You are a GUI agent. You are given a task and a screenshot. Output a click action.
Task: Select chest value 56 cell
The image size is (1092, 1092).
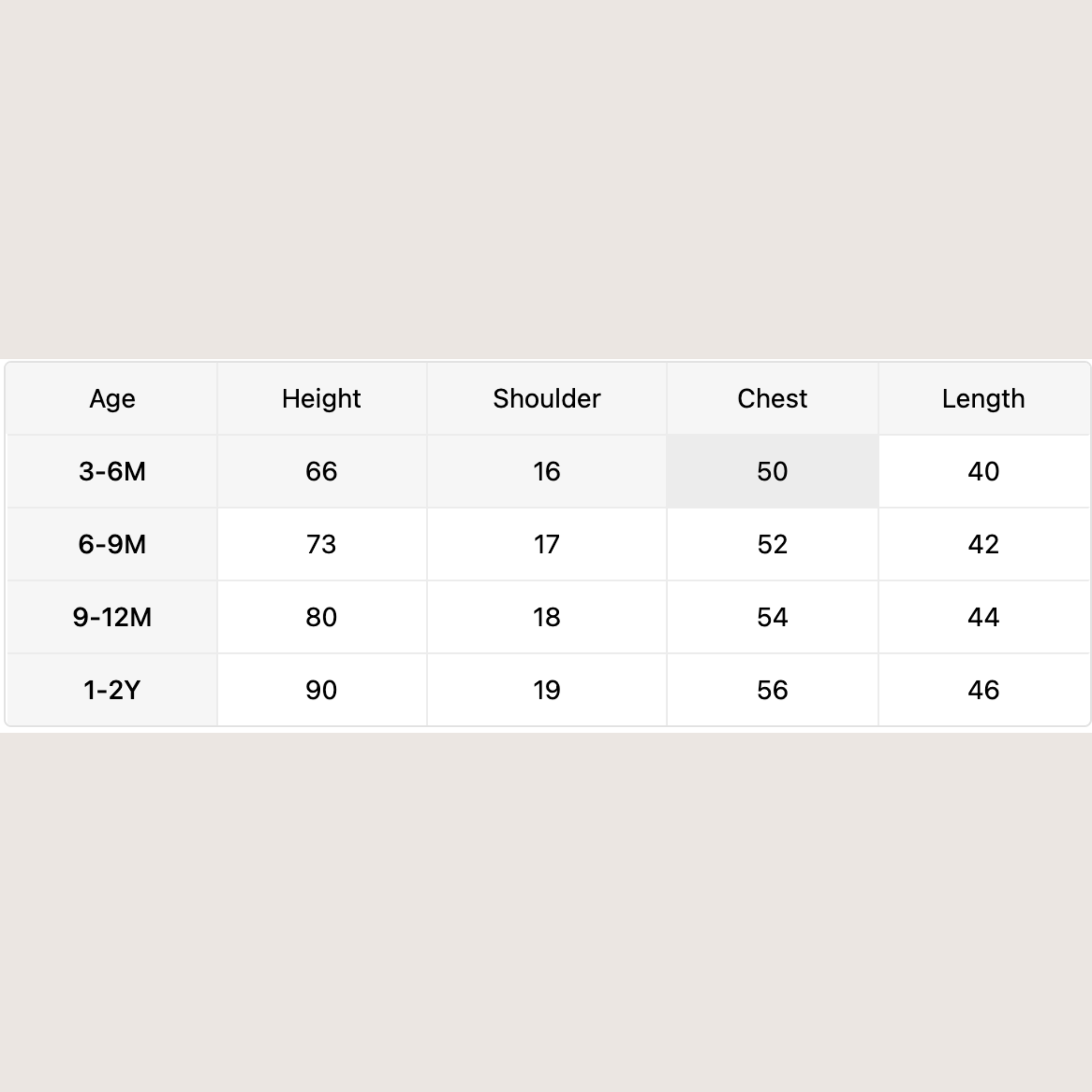click(x=772, y=690)
